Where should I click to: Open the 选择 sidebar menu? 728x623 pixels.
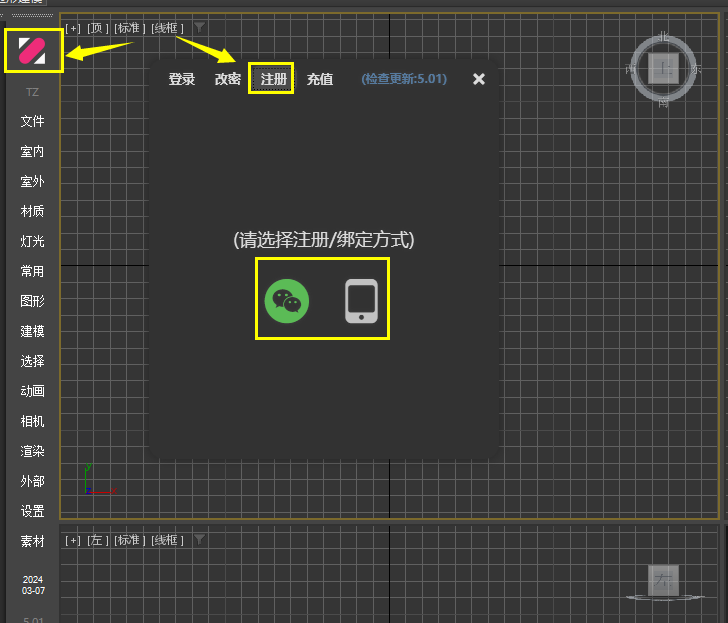click(x=32, y=361)
